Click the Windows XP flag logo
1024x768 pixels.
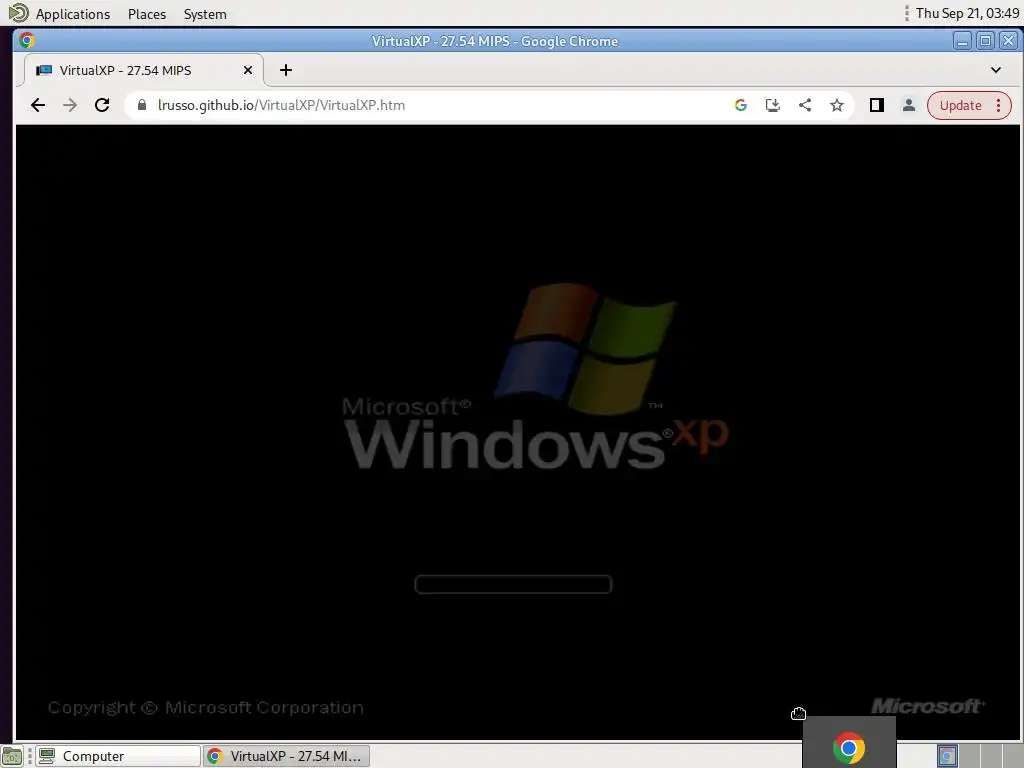point(584,348)
